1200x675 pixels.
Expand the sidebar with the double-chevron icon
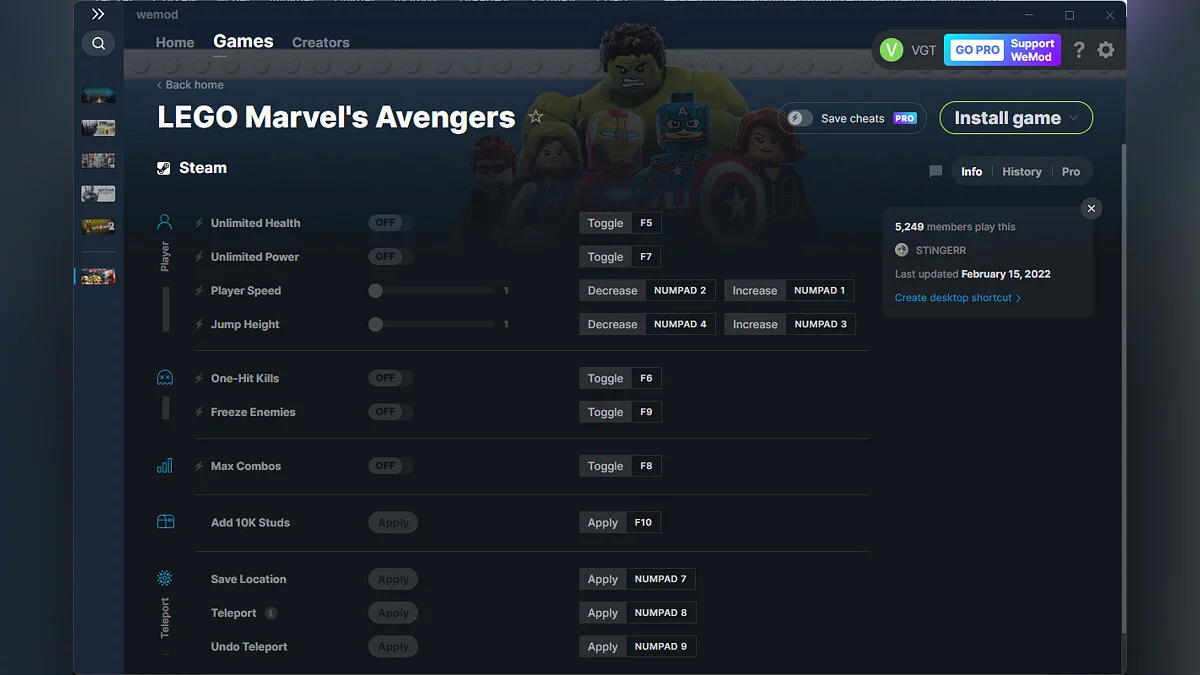click(98, 14)
